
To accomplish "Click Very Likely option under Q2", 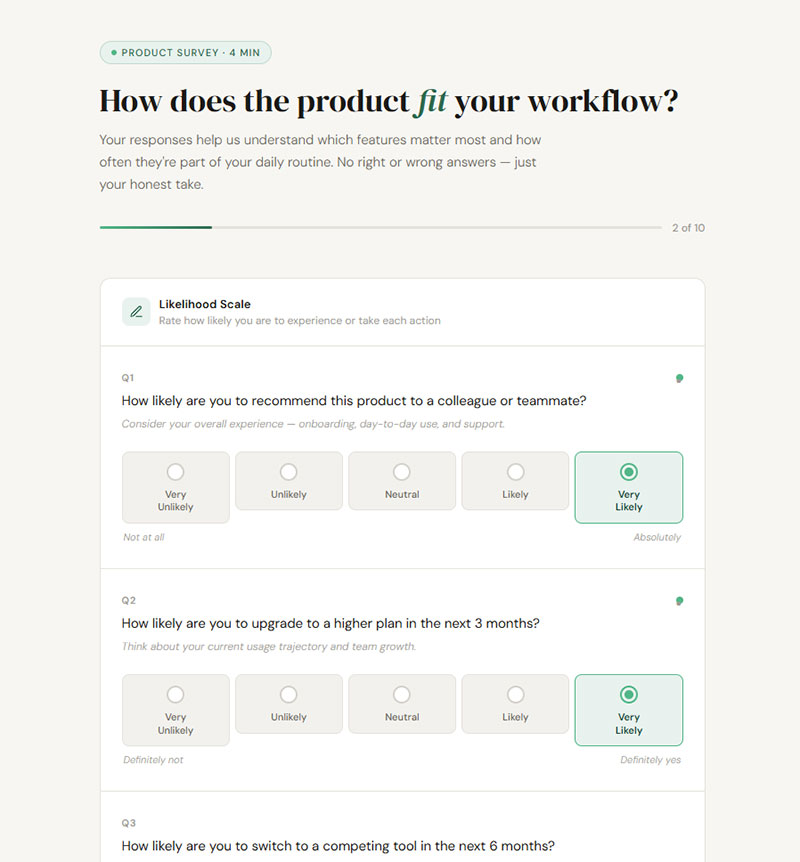I will (x=628, y=710).
